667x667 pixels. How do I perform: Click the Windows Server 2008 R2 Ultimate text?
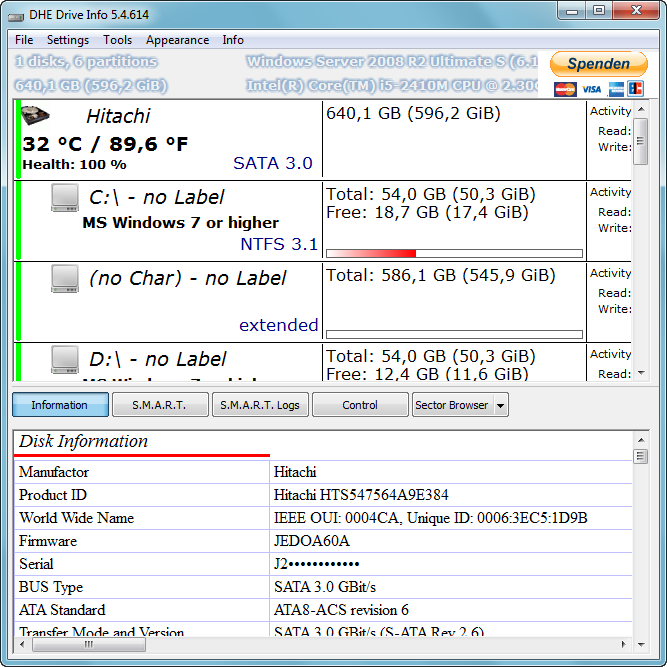point(392,62)
